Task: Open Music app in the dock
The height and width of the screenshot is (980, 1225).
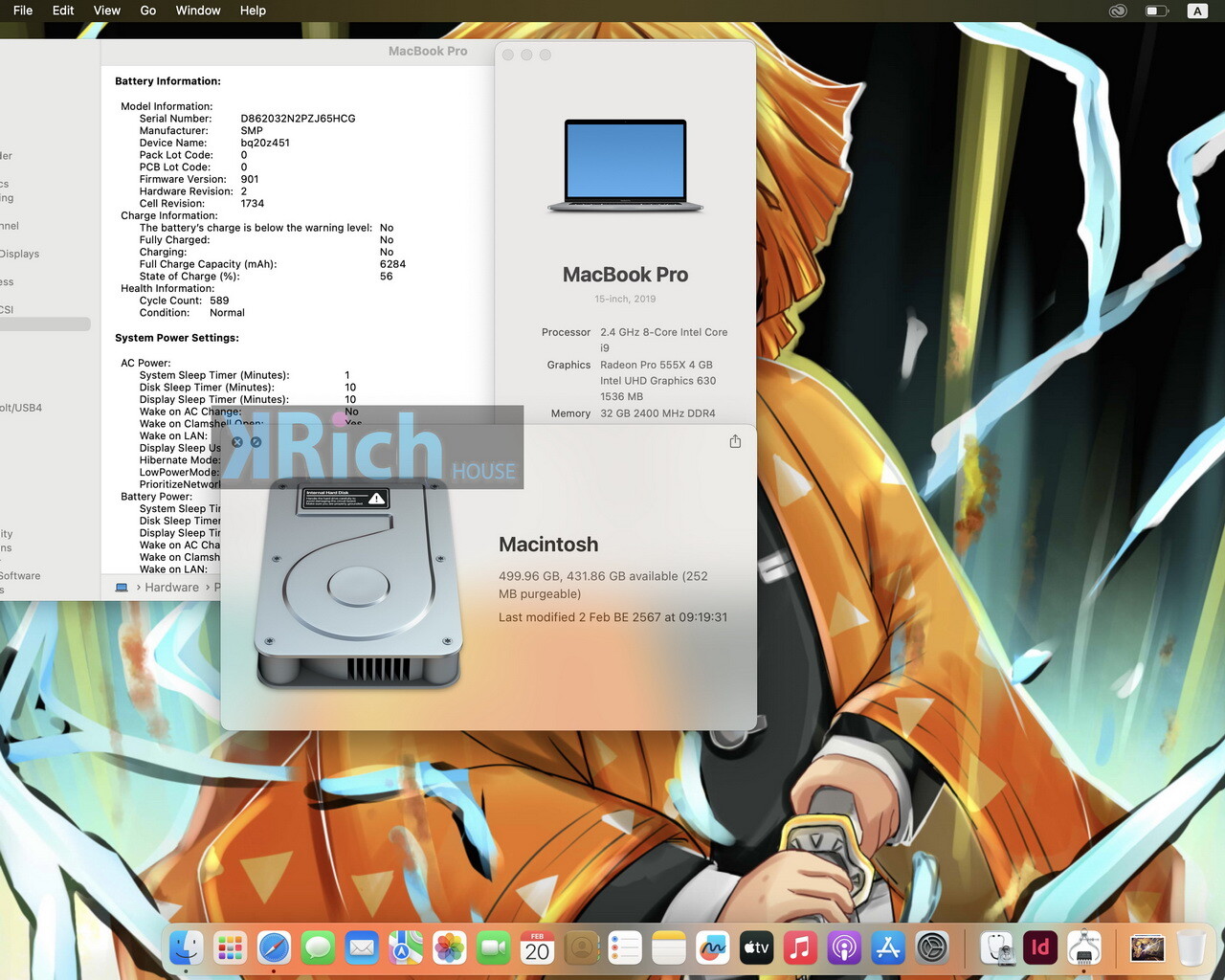Action: 800,947
